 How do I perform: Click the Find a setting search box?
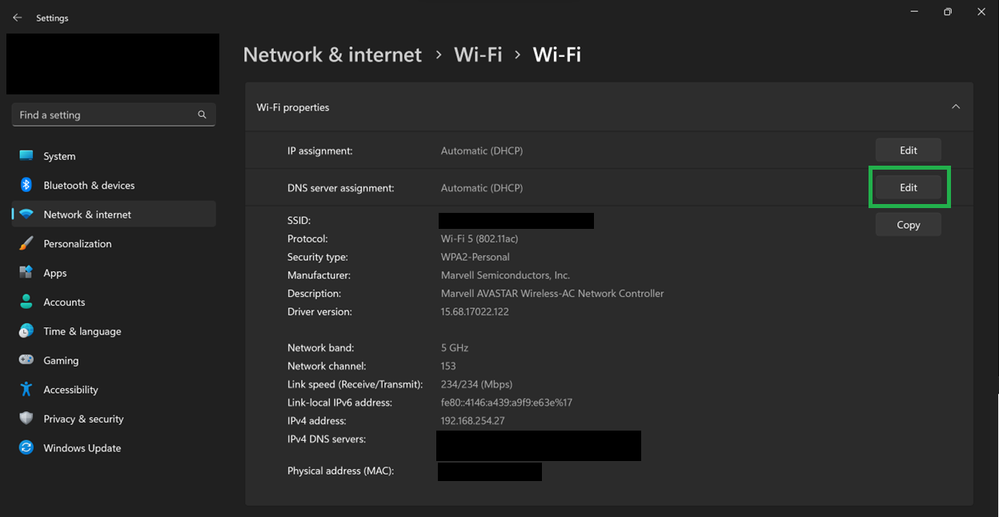pyautogui.click(x=105, y=115)
